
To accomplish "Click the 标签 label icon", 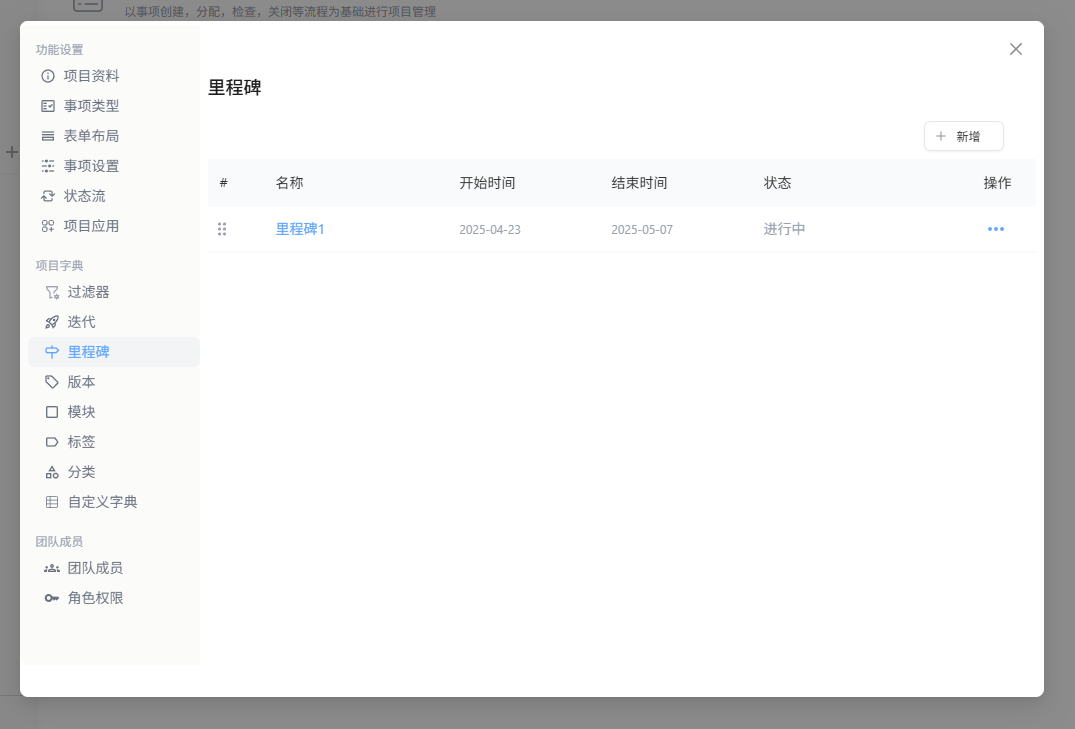I will point(52,442).
